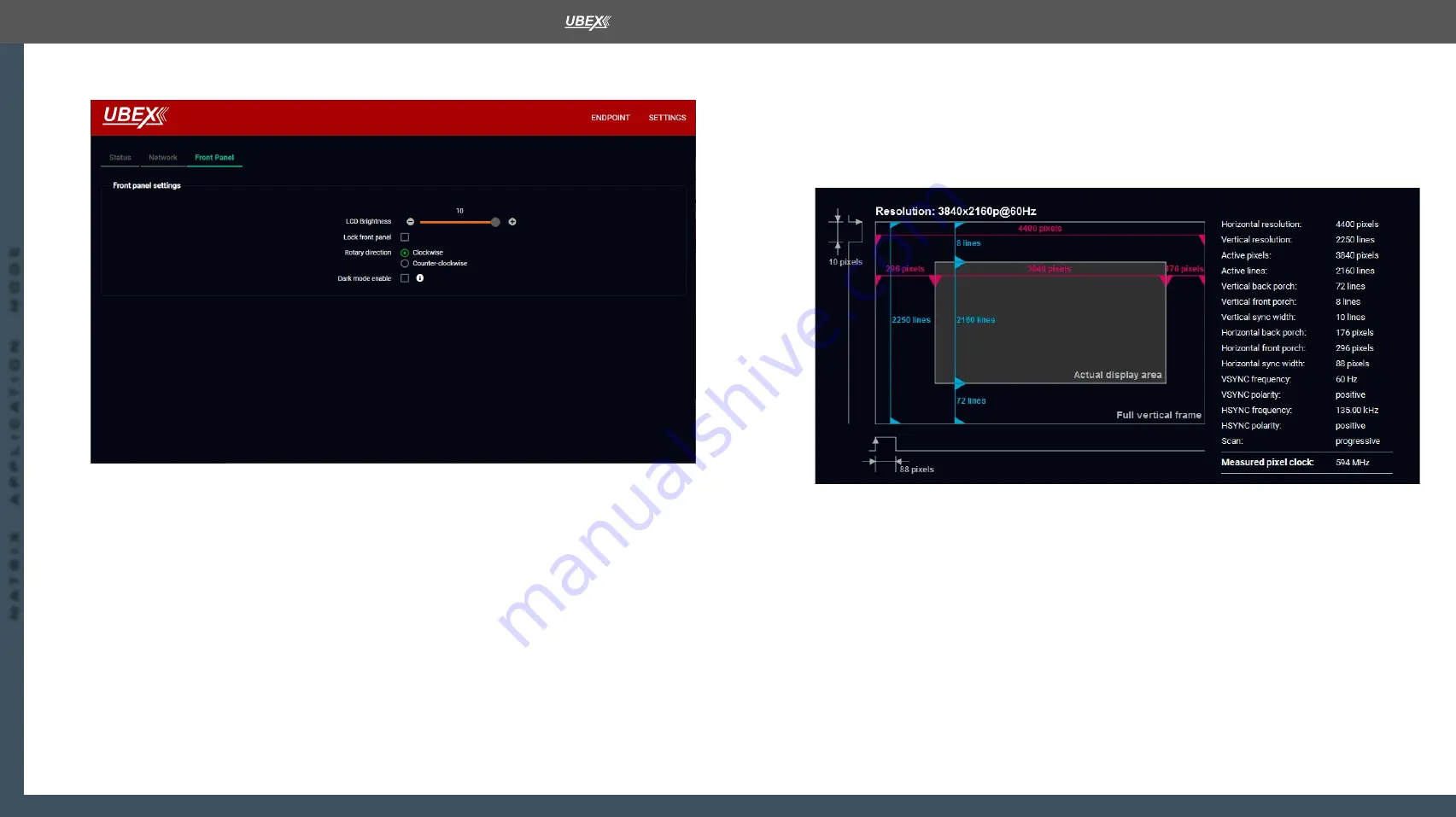Select the Front Panel tab
The width and height of the screenshot is (1456, 817).
(214, 158)
